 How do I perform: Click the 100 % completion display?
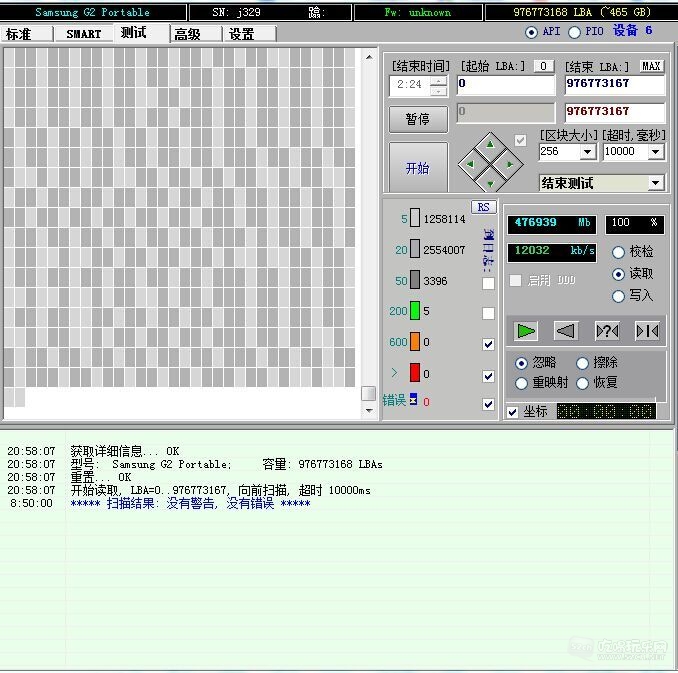click(x=634, y=224)
